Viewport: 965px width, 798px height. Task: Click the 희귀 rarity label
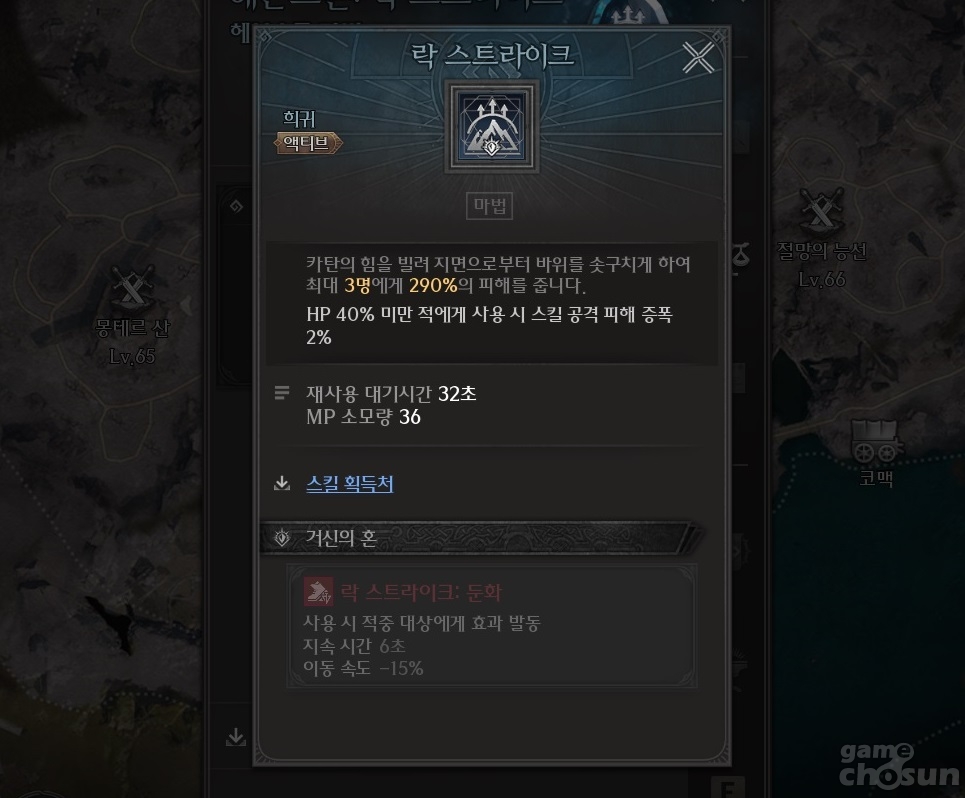point(299,118)
